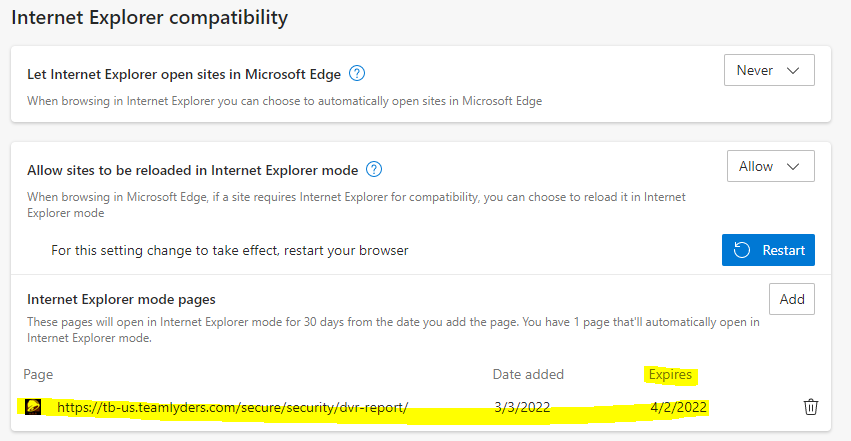The width and height of the screenshot is (851, 441).
Task: Delete the teamlyders dvr-report page entry
Action: (811, 407)
